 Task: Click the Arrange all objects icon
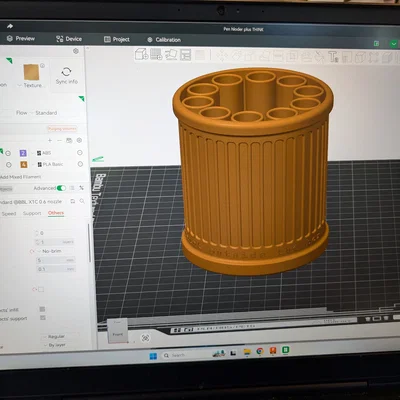(185, 55)
